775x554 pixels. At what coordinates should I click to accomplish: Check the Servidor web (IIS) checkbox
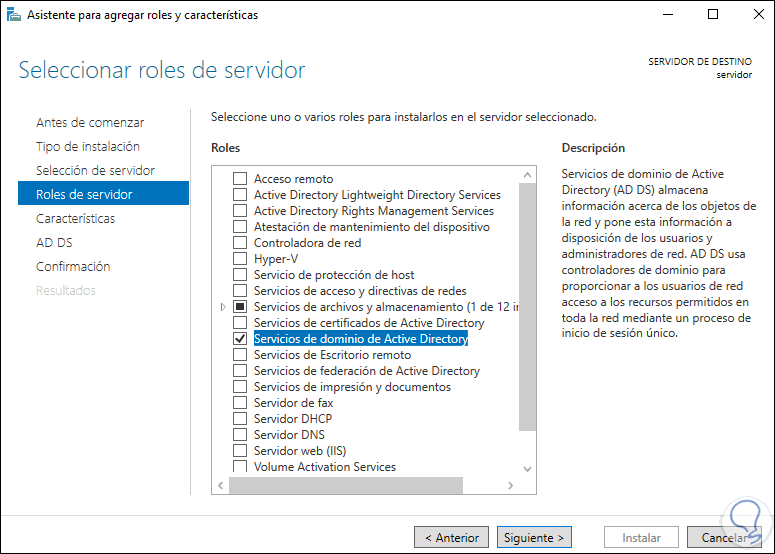coord(240,451)
